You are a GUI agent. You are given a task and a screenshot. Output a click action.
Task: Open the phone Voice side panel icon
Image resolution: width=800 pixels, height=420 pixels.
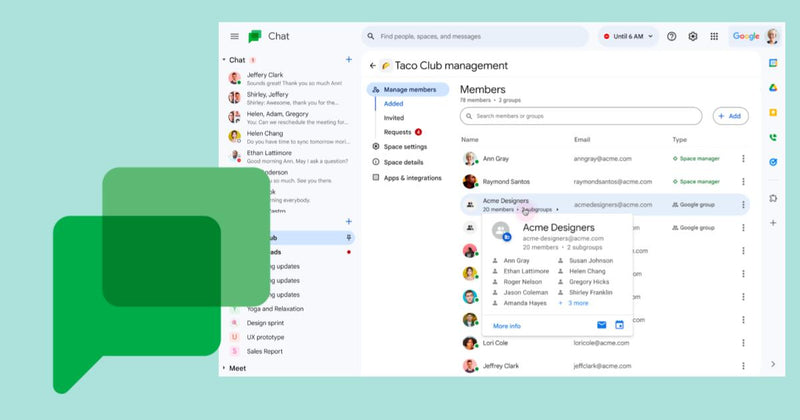(x=773, y=137)
